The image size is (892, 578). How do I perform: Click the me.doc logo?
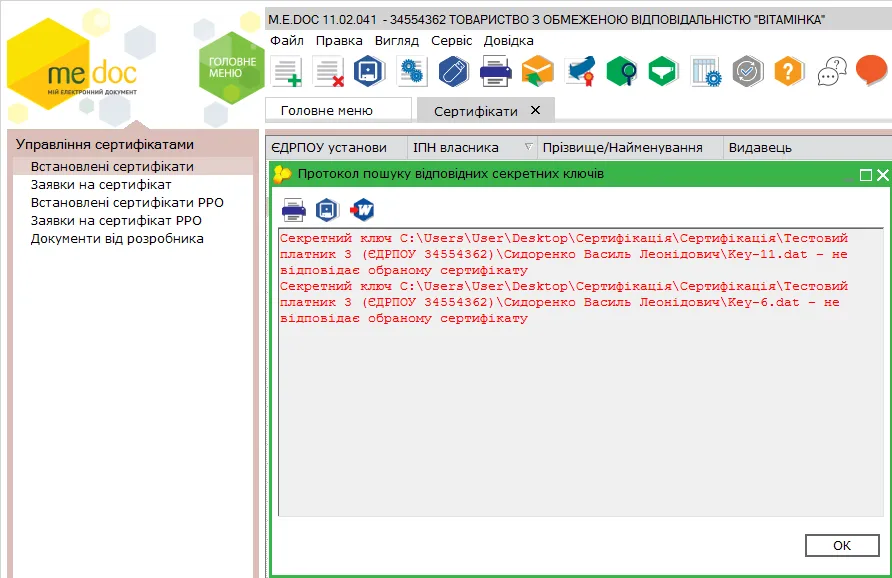pos(74,64)
